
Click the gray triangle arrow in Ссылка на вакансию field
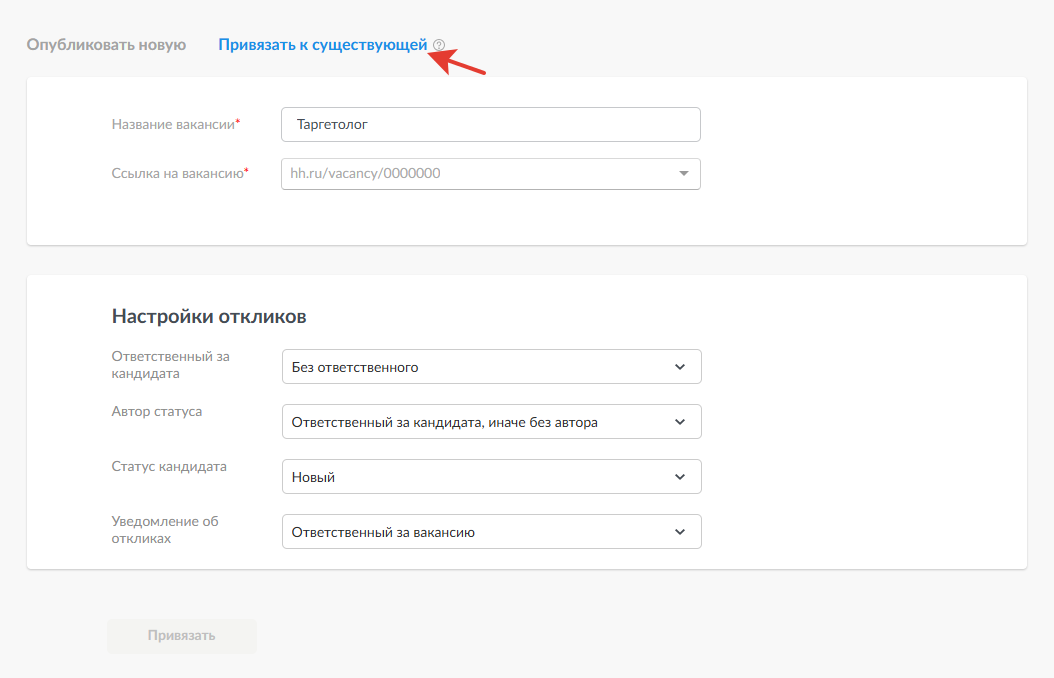[684, 174]
